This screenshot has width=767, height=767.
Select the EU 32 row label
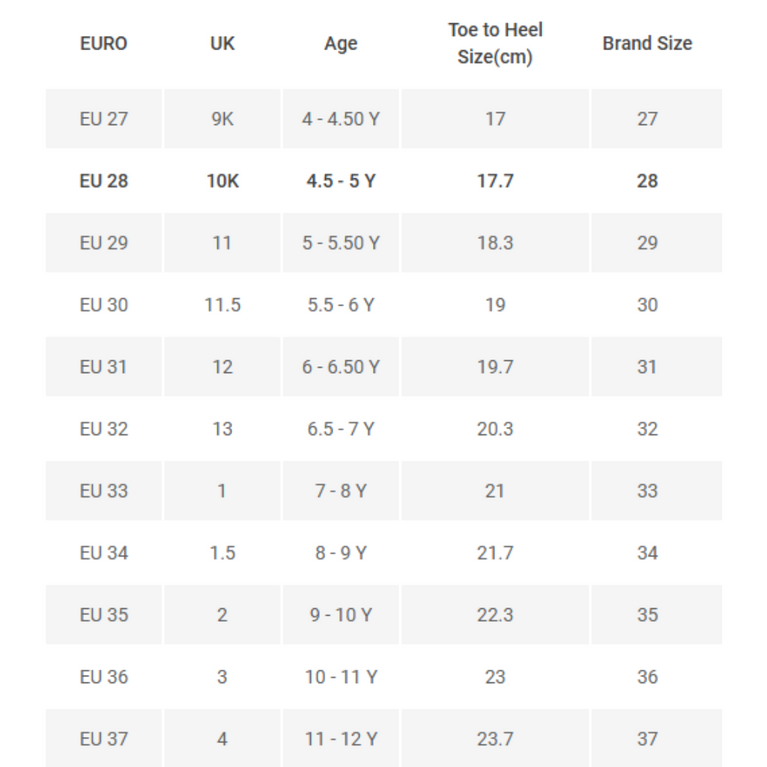[x=104, y=429]
